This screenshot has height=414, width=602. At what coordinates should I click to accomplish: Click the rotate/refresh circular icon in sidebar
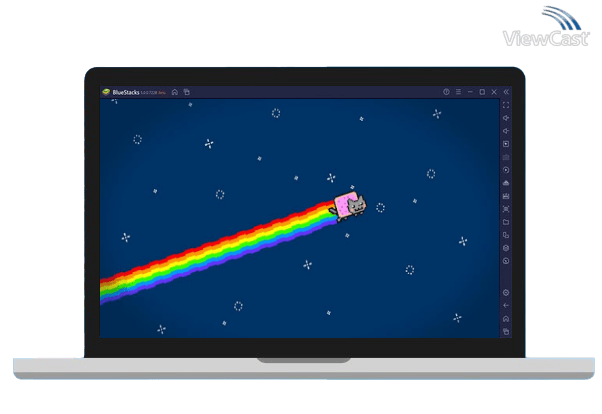point(506,261)
